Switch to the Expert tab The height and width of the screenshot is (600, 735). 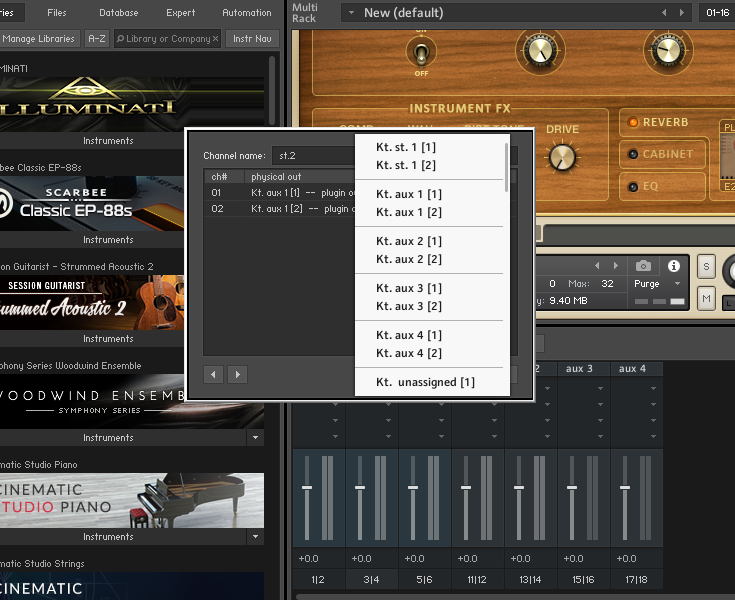(180, 13)
